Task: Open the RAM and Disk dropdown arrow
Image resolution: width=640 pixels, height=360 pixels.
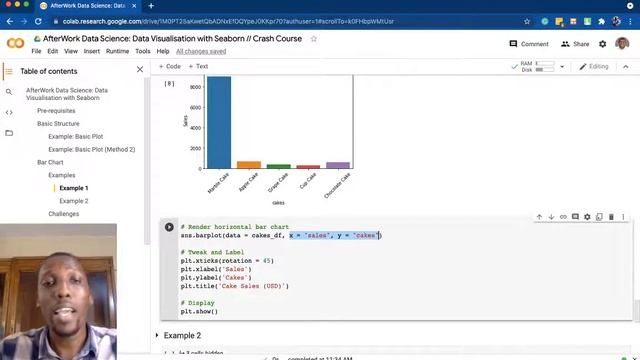Action: [562, 67]
